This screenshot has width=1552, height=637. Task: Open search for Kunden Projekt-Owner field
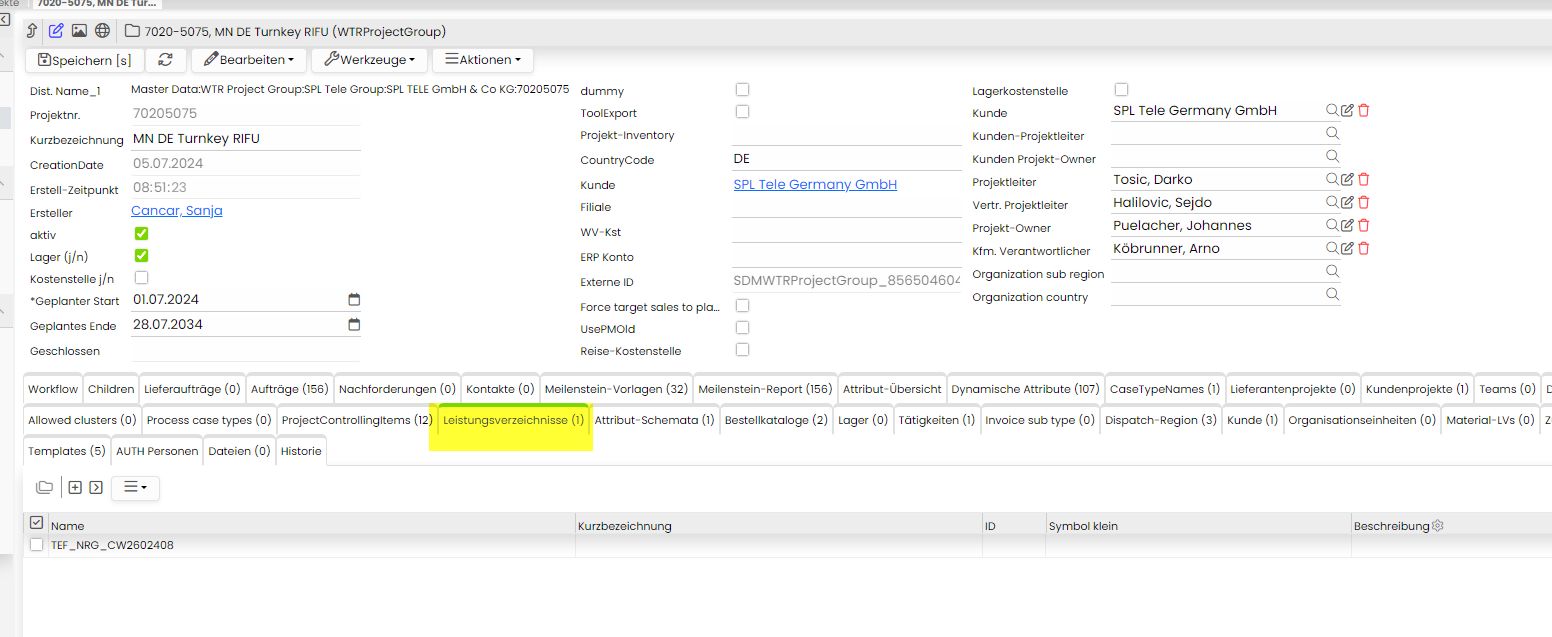(1332, 156)
